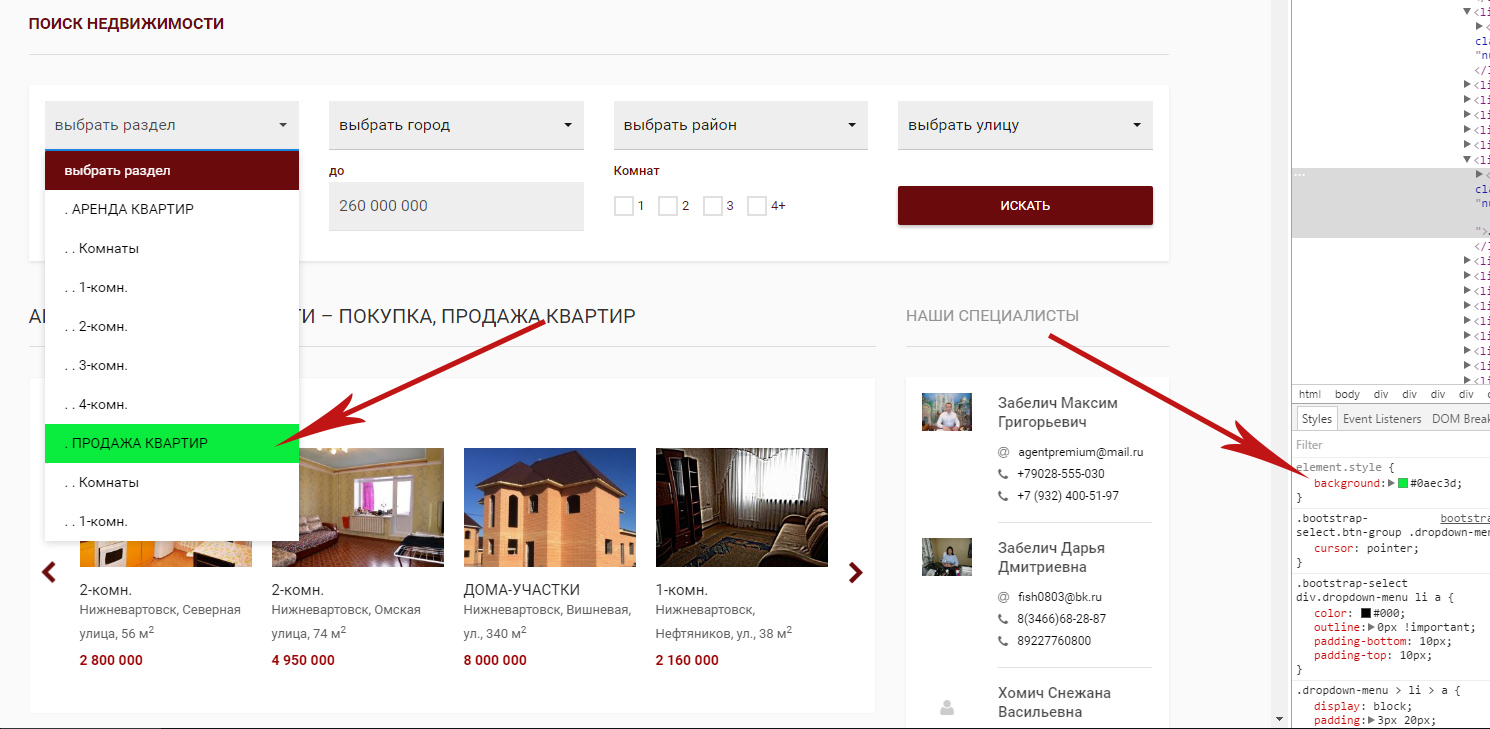Image resolution: width=1490 pixels, height=729 pixels.
Task: Tick the 3 rooms checkbox
Action: click(713, 206)
